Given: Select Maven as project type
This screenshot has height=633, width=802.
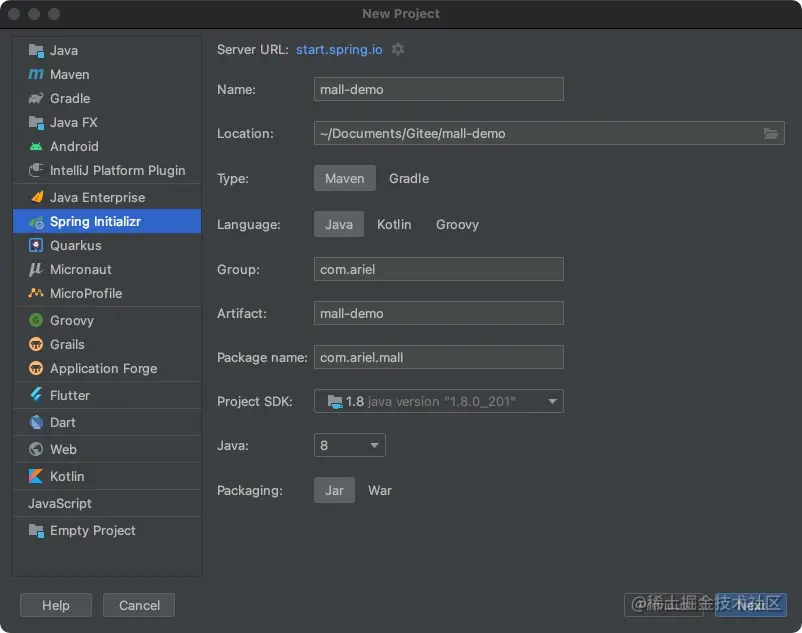Looking at the screenshot, I should 345,178.
